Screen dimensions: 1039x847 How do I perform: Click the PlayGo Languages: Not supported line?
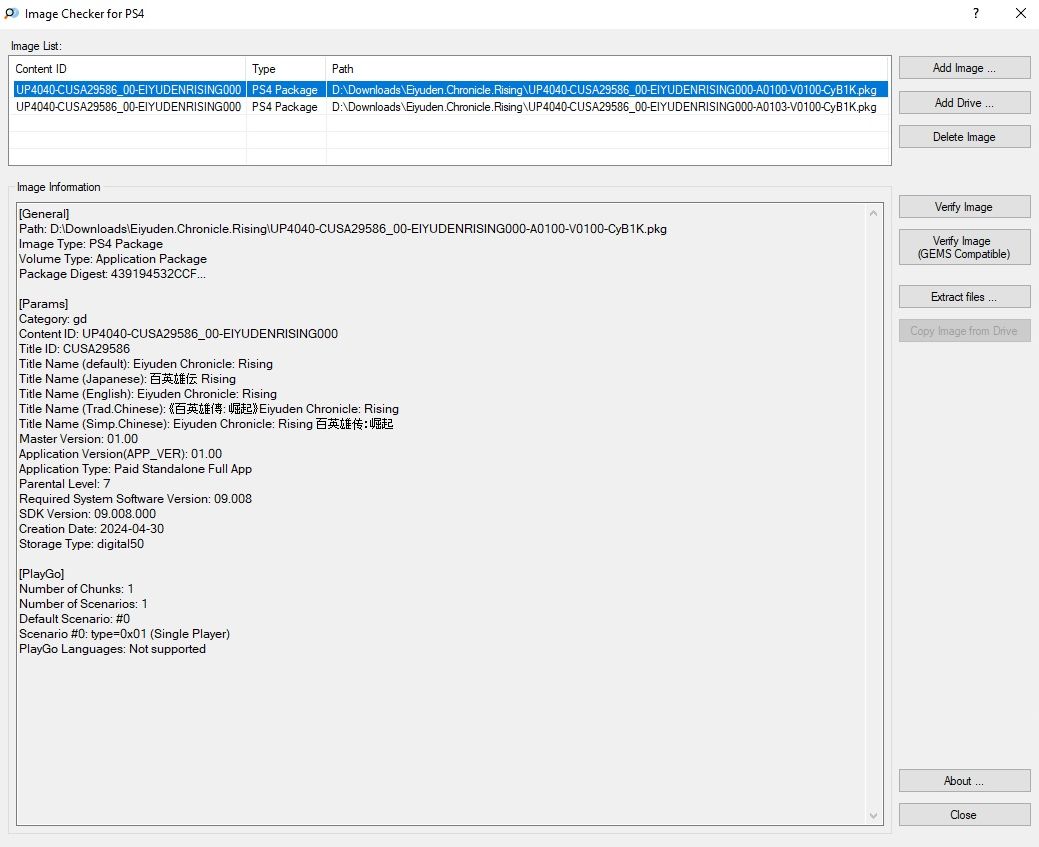[x=112, y=649]
